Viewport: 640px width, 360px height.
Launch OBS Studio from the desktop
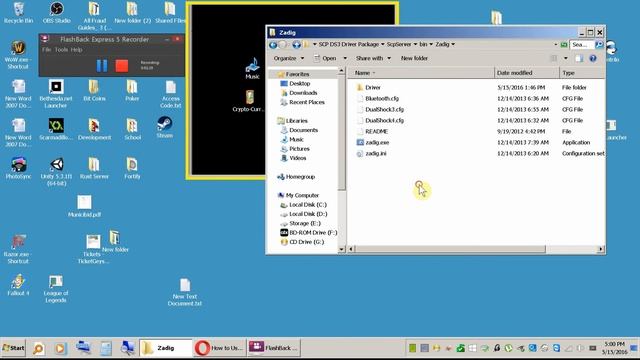pyautogui.click(x=56, y=12)
